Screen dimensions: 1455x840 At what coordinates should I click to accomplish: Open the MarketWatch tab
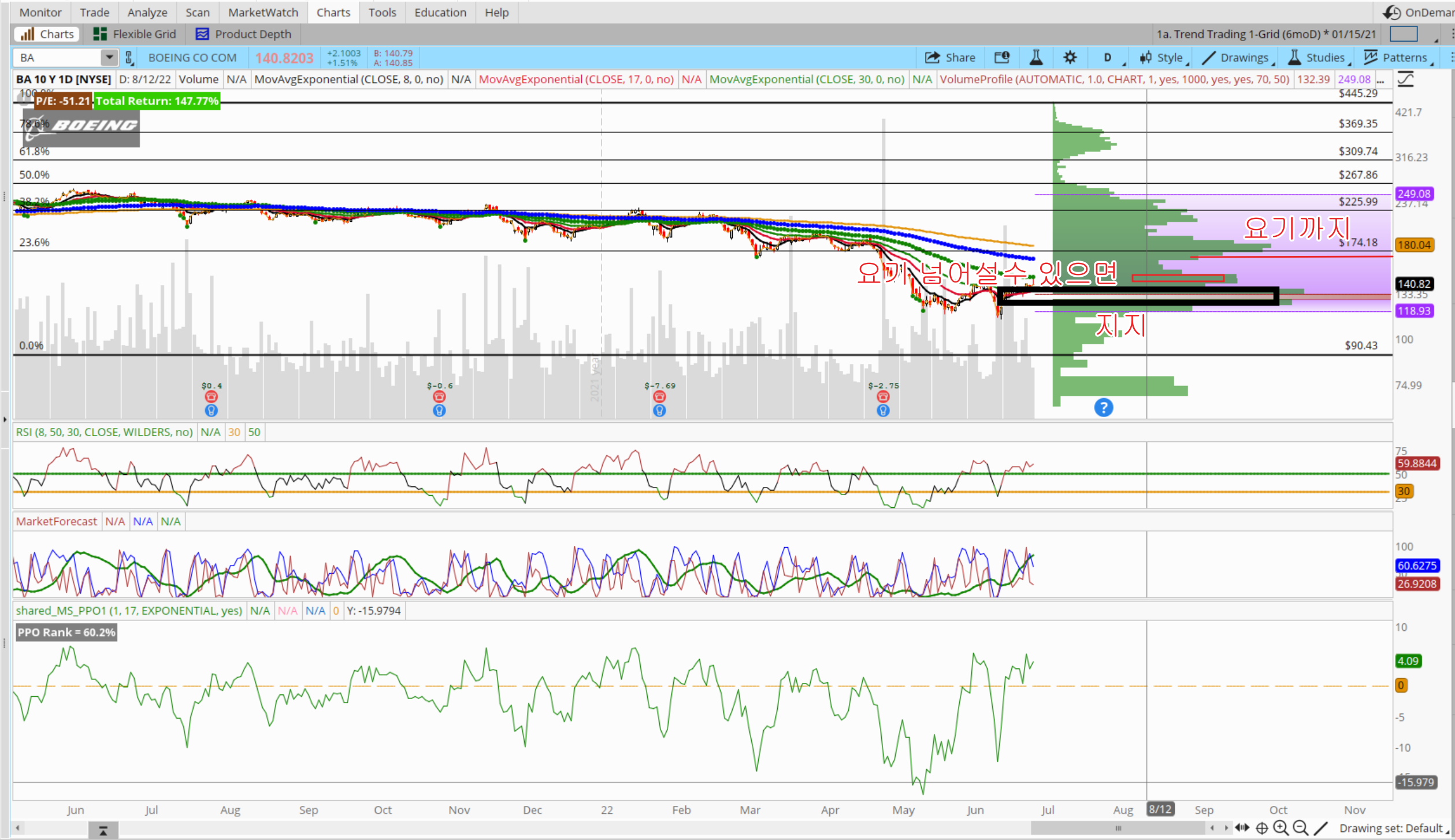click(x=263, y=12)
